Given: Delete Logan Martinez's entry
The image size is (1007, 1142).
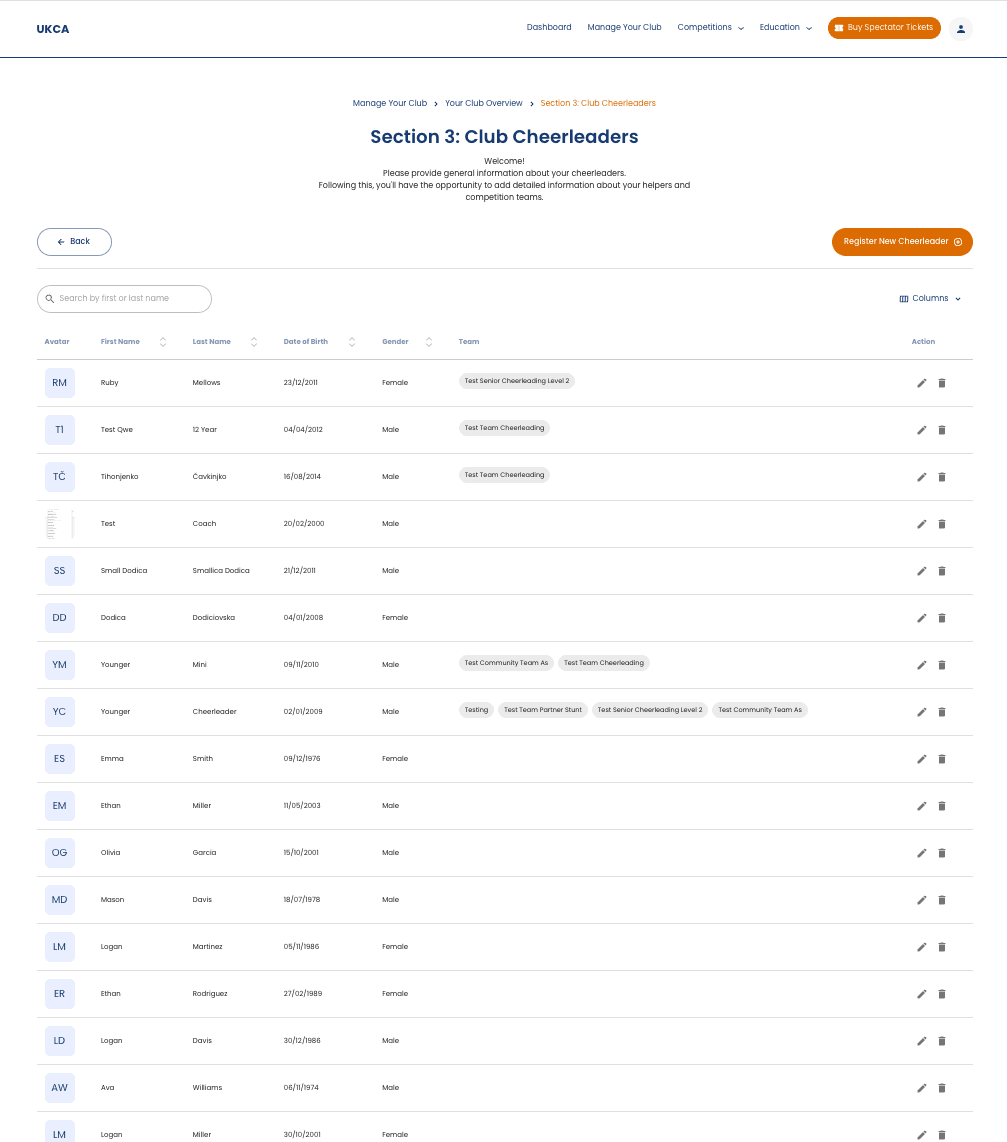Looking at the screenshot, I should point(941,947).
